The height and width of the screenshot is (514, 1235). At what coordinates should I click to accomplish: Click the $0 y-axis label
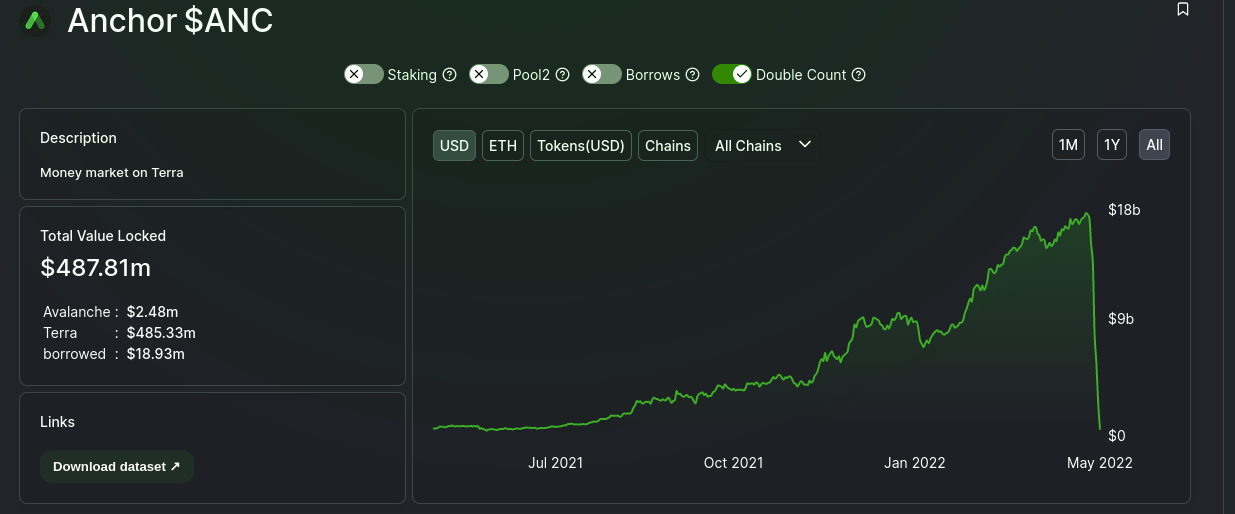1117,436
